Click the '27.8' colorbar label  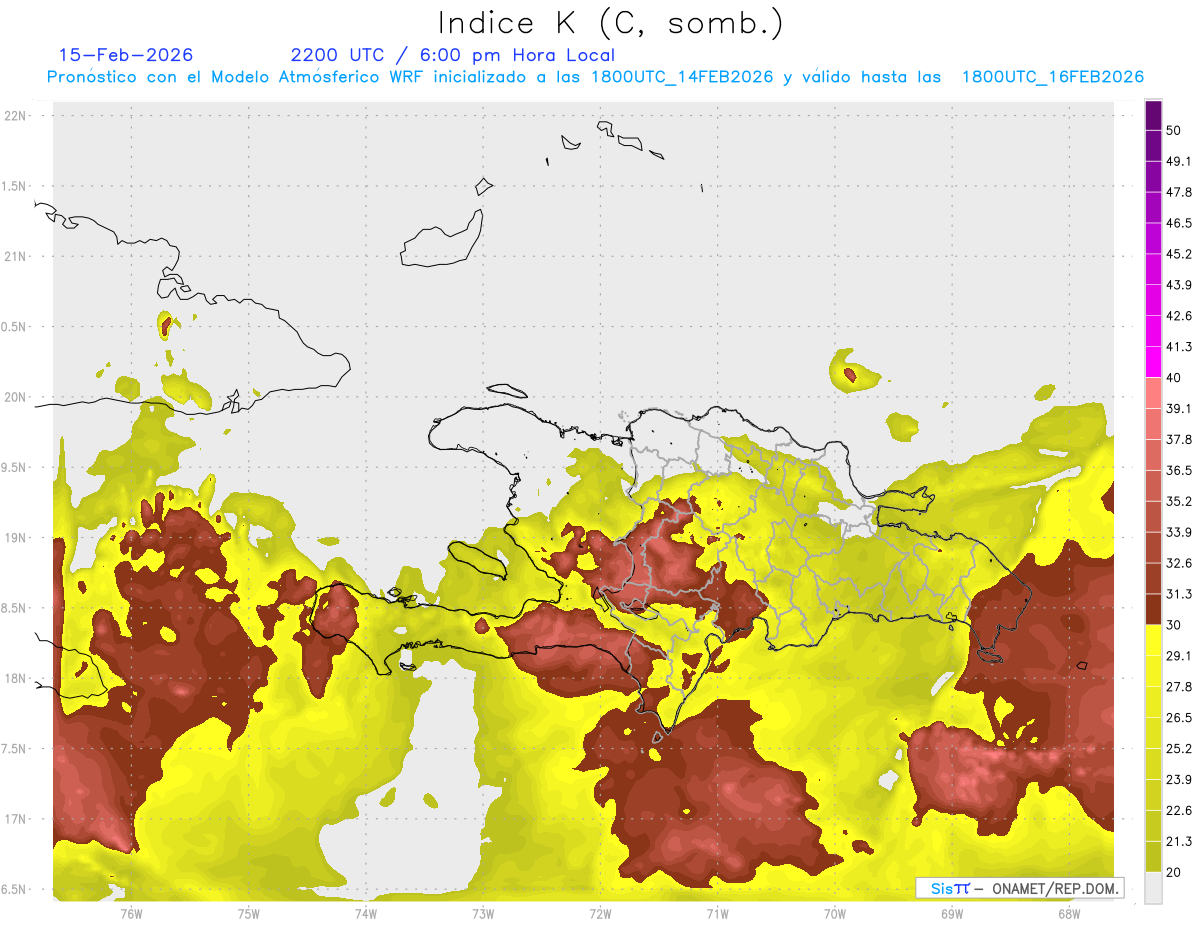[x=1179, y=687]
